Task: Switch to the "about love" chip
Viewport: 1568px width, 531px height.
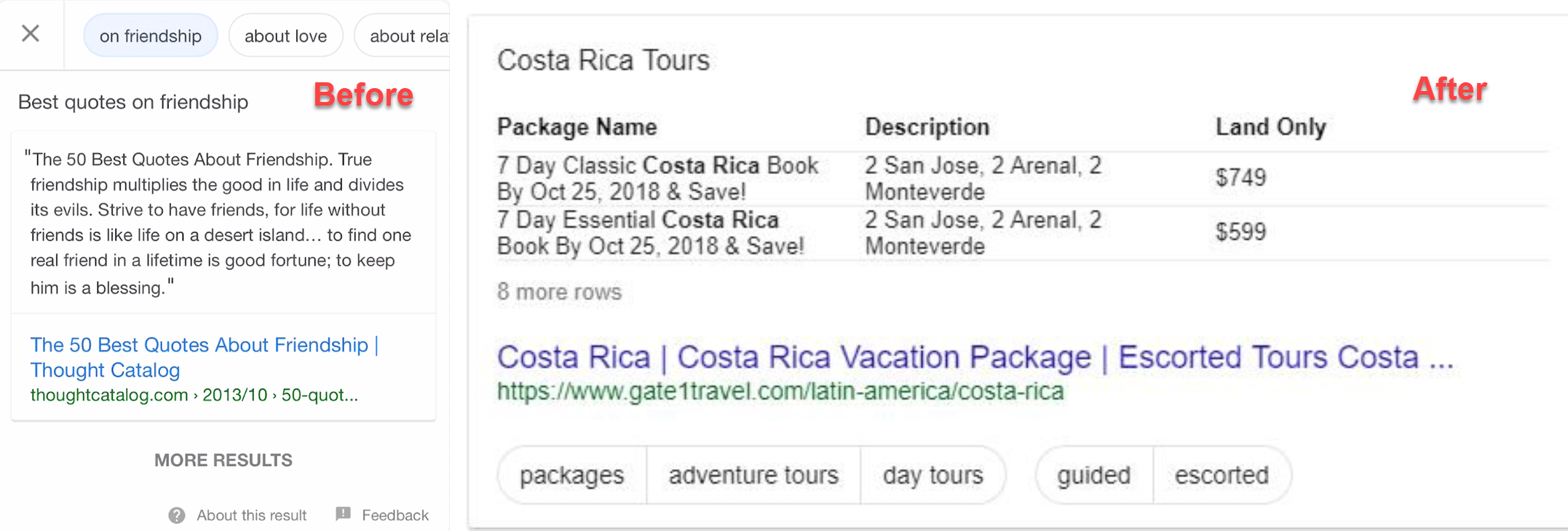Action: (285, 36)
